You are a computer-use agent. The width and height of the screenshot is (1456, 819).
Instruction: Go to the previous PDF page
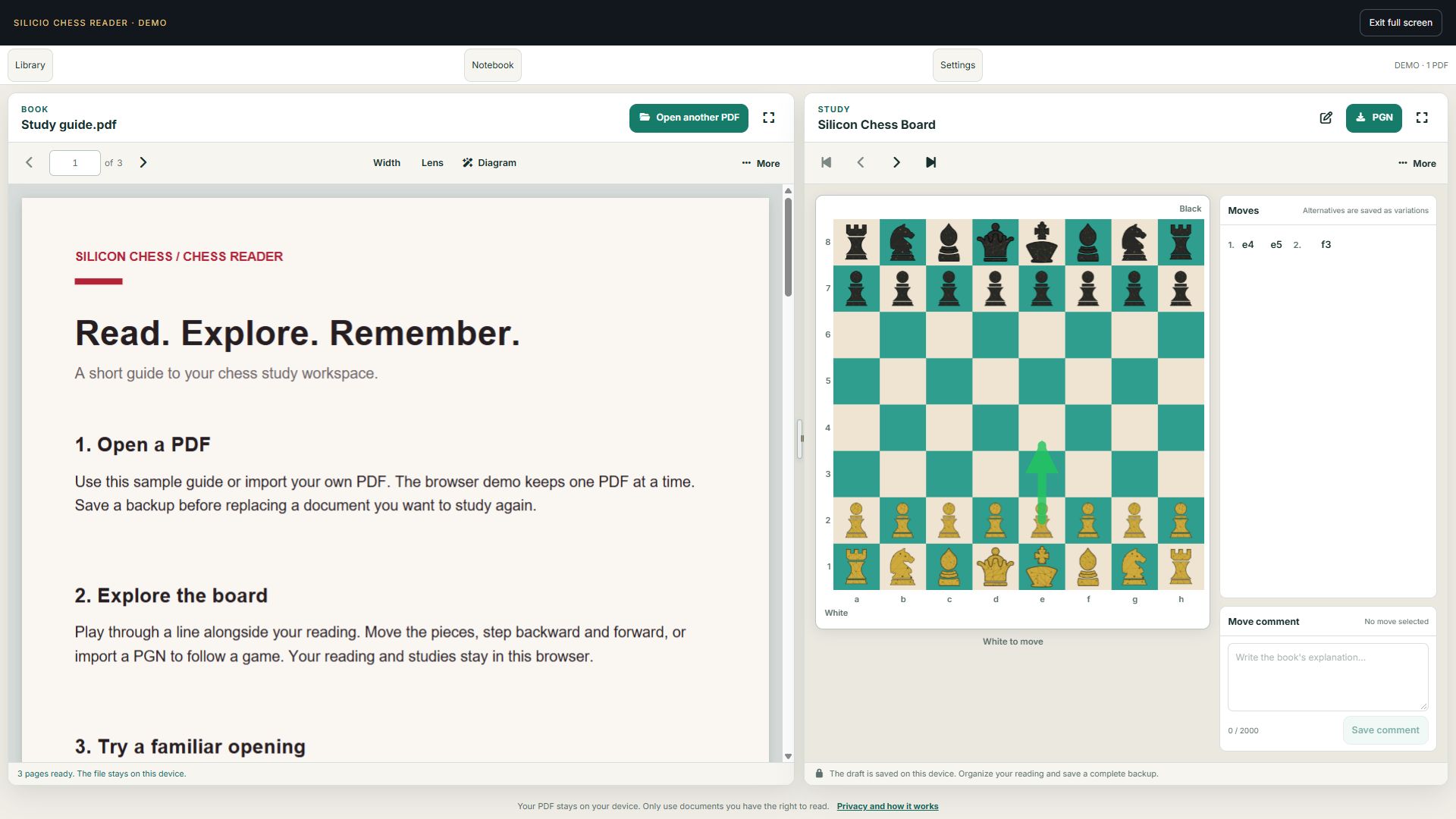30,162
